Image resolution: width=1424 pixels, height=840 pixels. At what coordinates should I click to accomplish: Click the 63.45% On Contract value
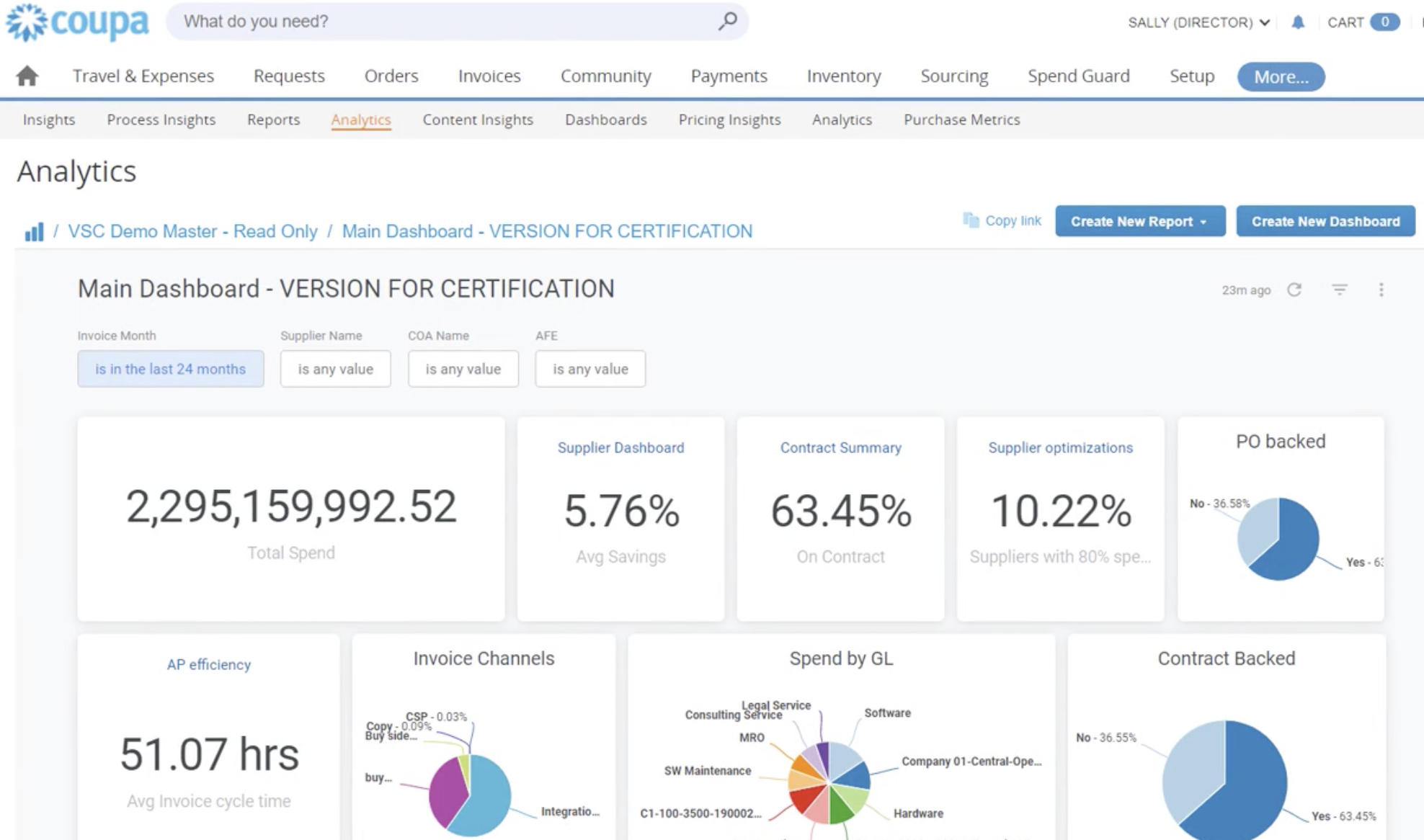tap(841, 511)
